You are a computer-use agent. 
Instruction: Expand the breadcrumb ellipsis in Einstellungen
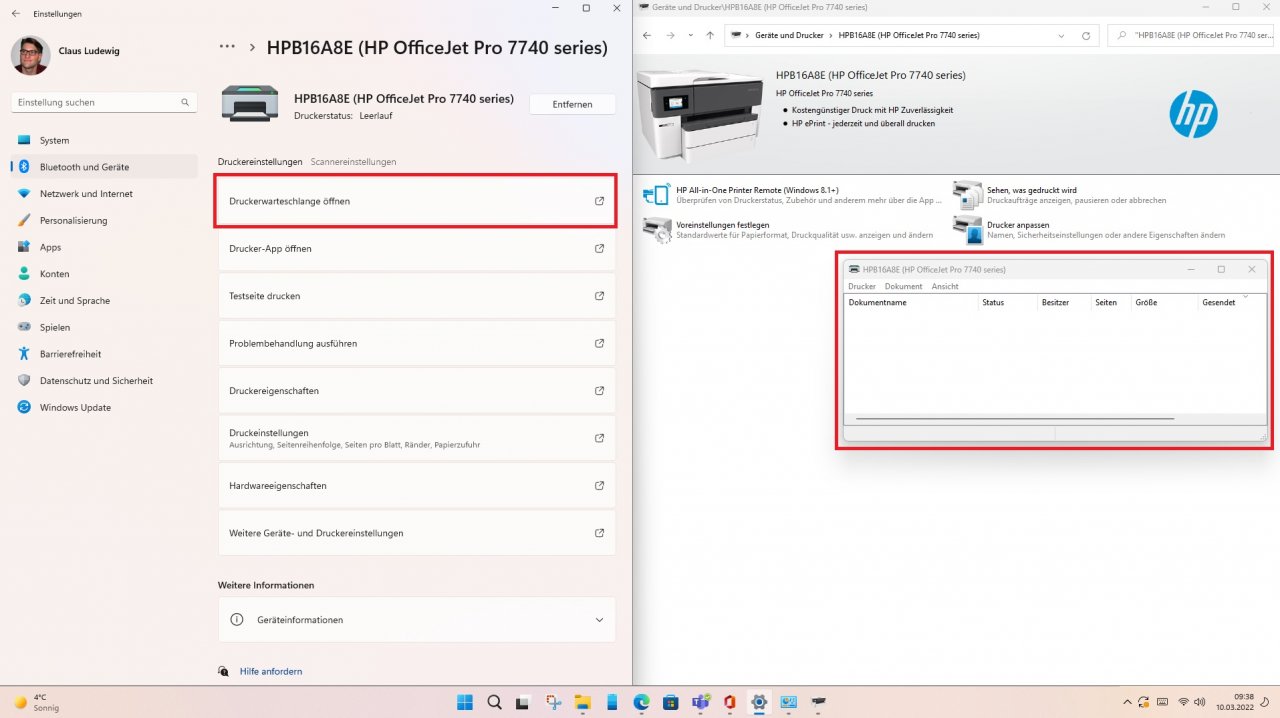227,47
